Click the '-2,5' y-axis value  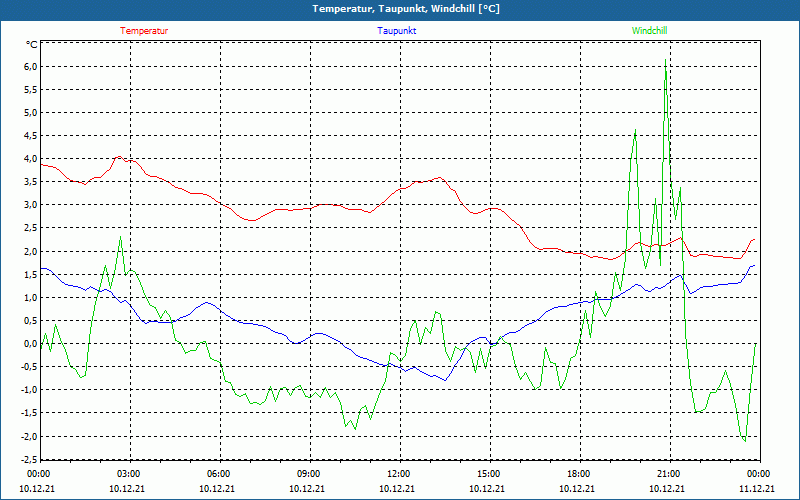[x=28, y=459]
